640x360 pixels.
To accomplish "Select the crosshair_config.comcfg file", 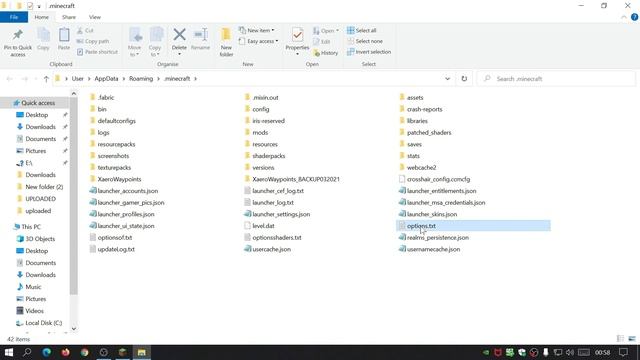I will 438,179.
